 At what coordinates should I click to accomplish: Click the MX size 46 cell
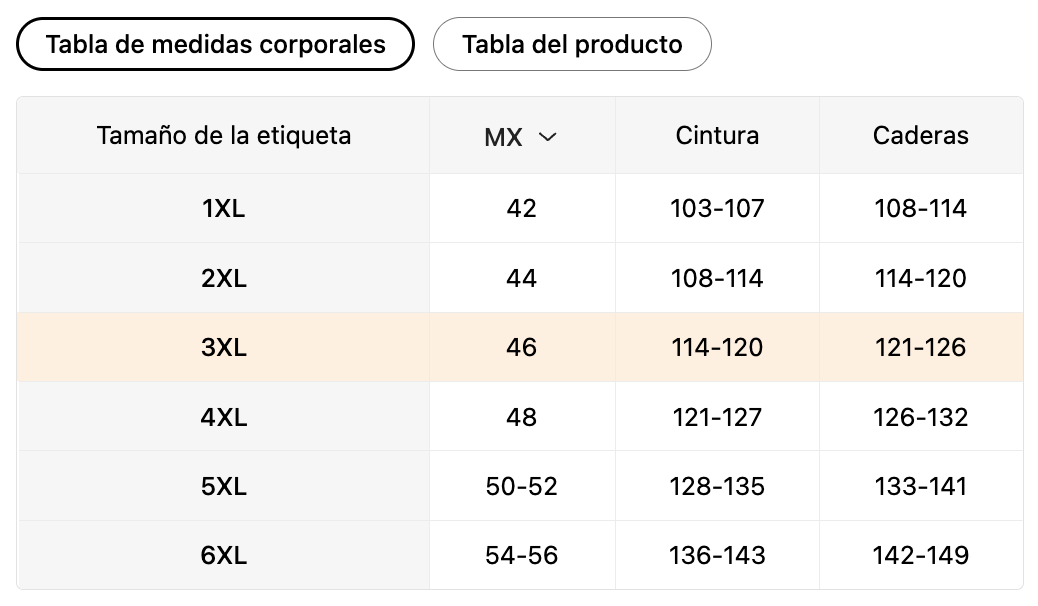tap(522, 347)
